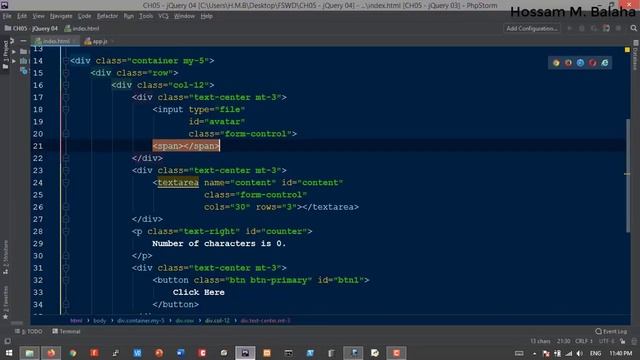The image size is (640, 360).
Task: Open the Code menu
Action: pos(84,16)
